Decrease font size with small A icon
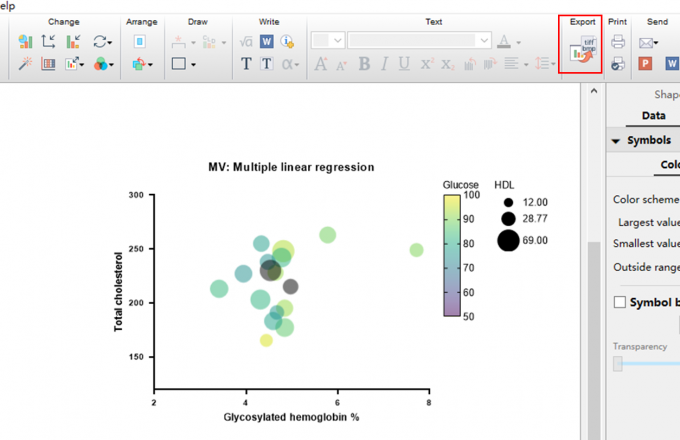The image size is (680, 440). (341, 65)
